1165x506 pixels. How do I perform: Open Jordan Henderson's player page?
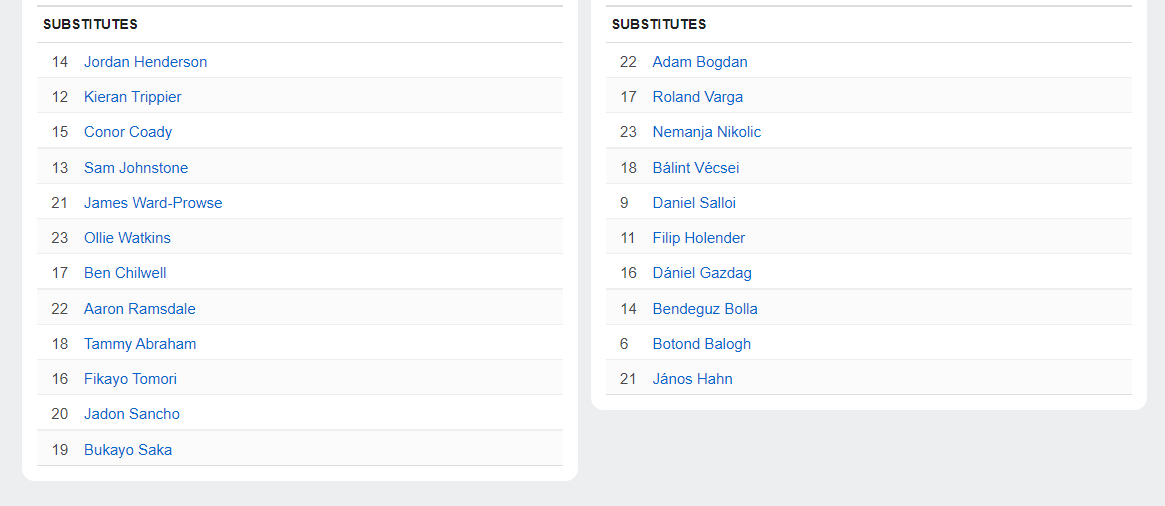[x=145, y=62]
